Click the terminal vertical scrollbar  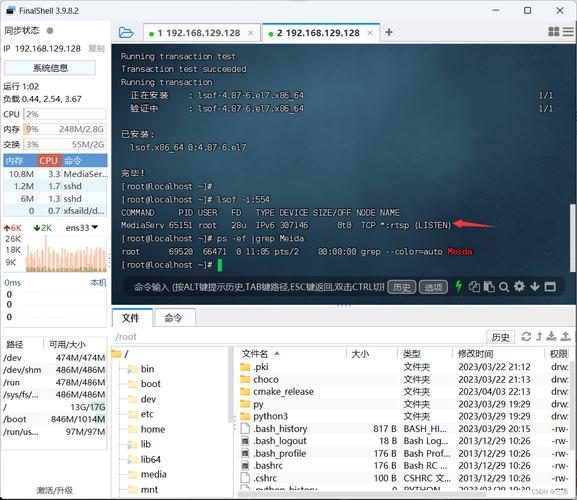(572, 238)
